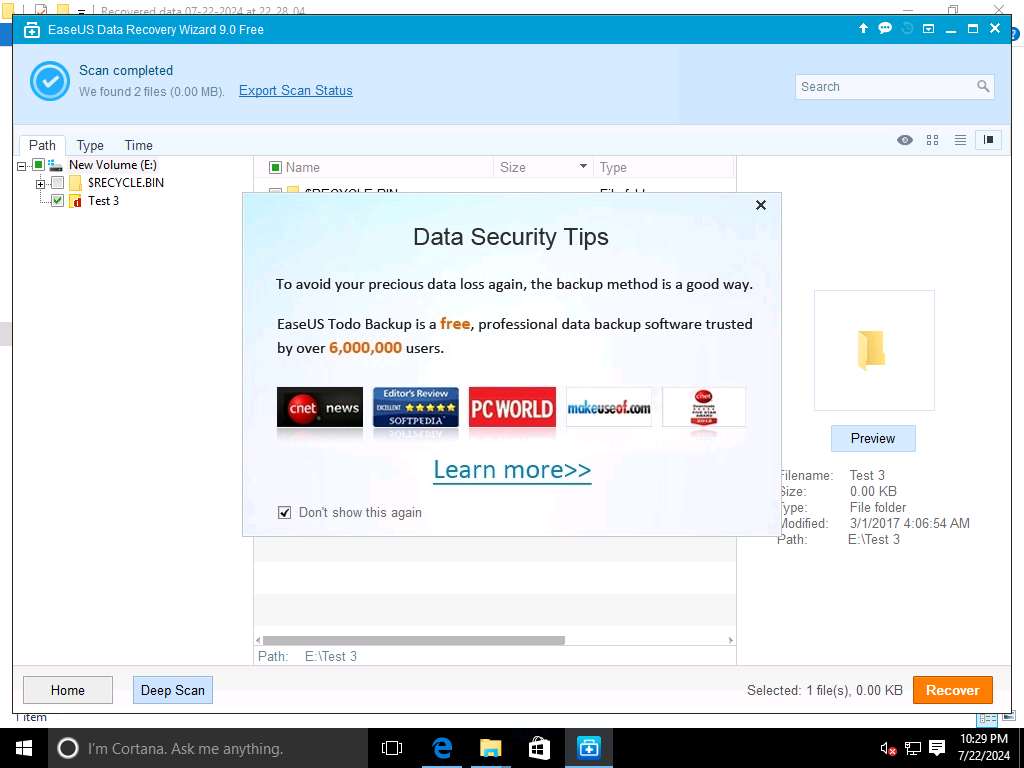Click the cnet news badge
Viewport: 1024px width, 768px height.
tap(319, 407)
